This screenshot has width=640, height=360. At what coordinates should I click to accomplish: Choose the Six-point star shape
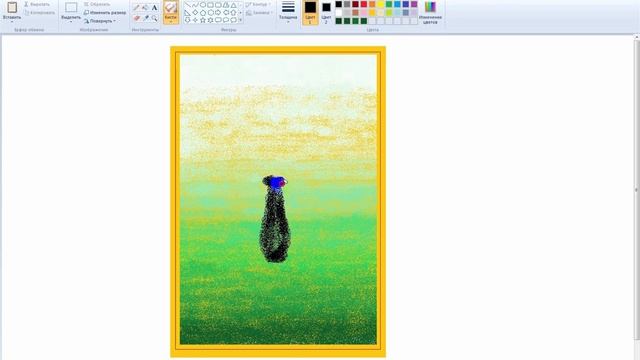click(211, 20)
